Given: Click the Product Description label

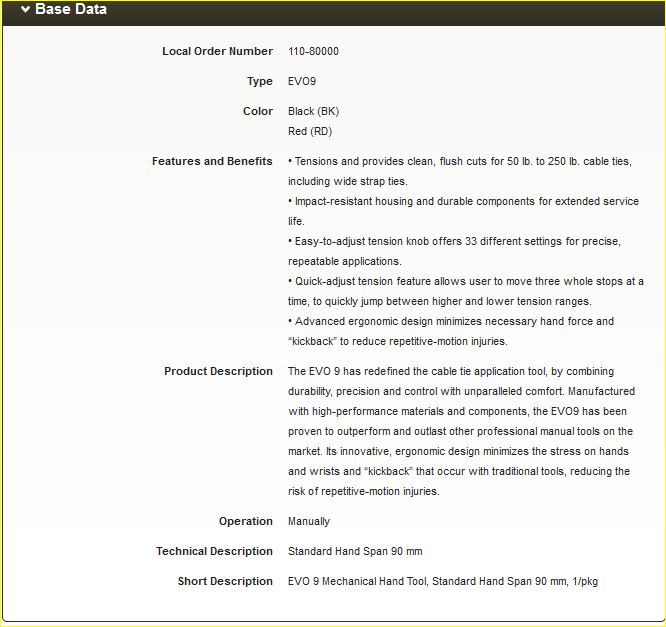Looking at the screenshot, I should [218, 371].
